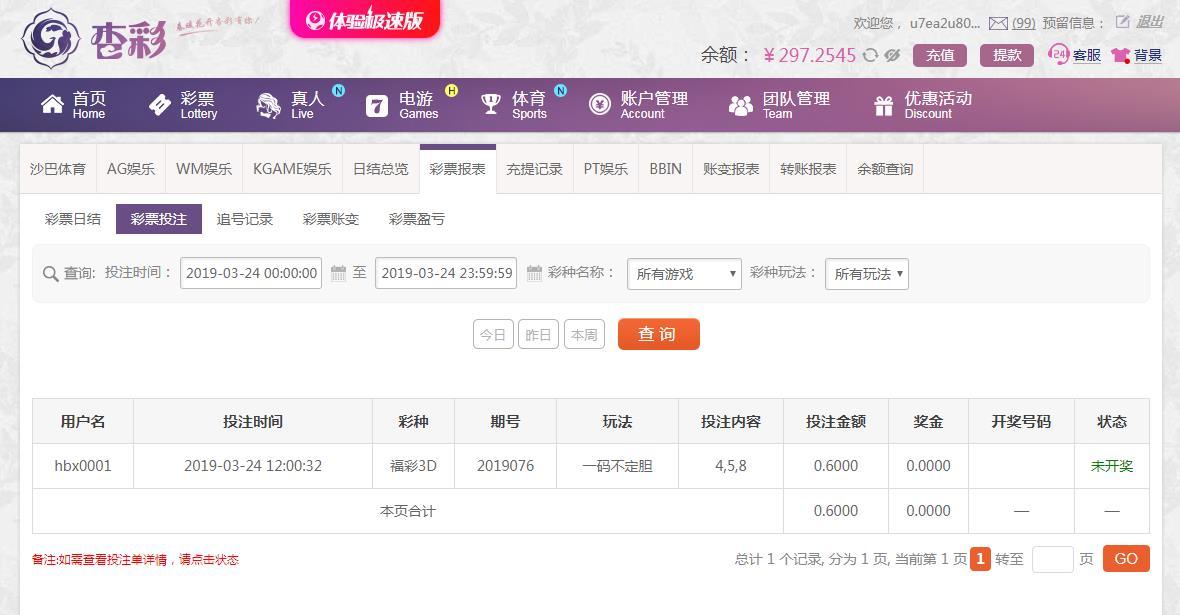
Task: Switch to 转账报表 tab
Action: click(808, 169)
